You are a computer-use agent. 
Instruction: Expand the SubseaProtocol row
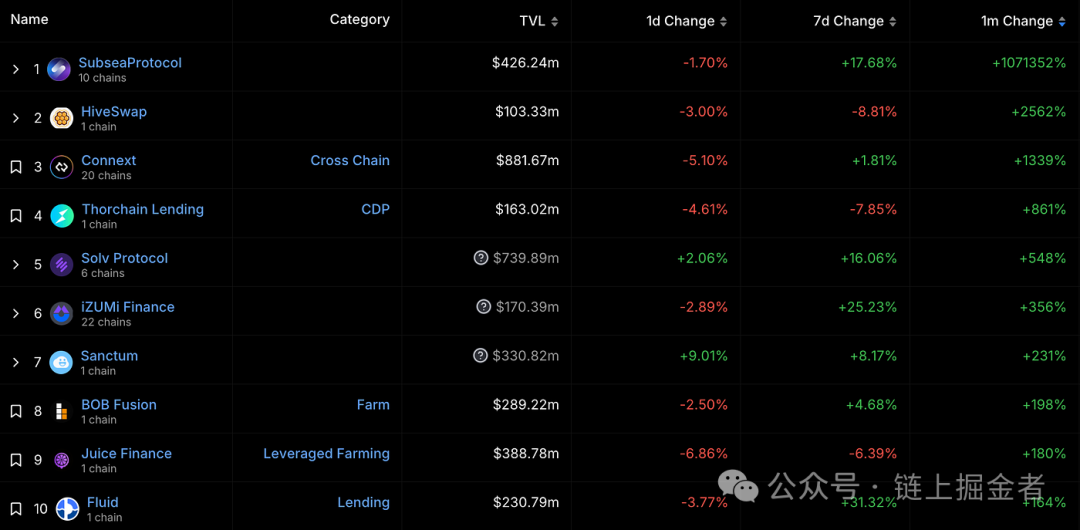(x=16, y=70)
